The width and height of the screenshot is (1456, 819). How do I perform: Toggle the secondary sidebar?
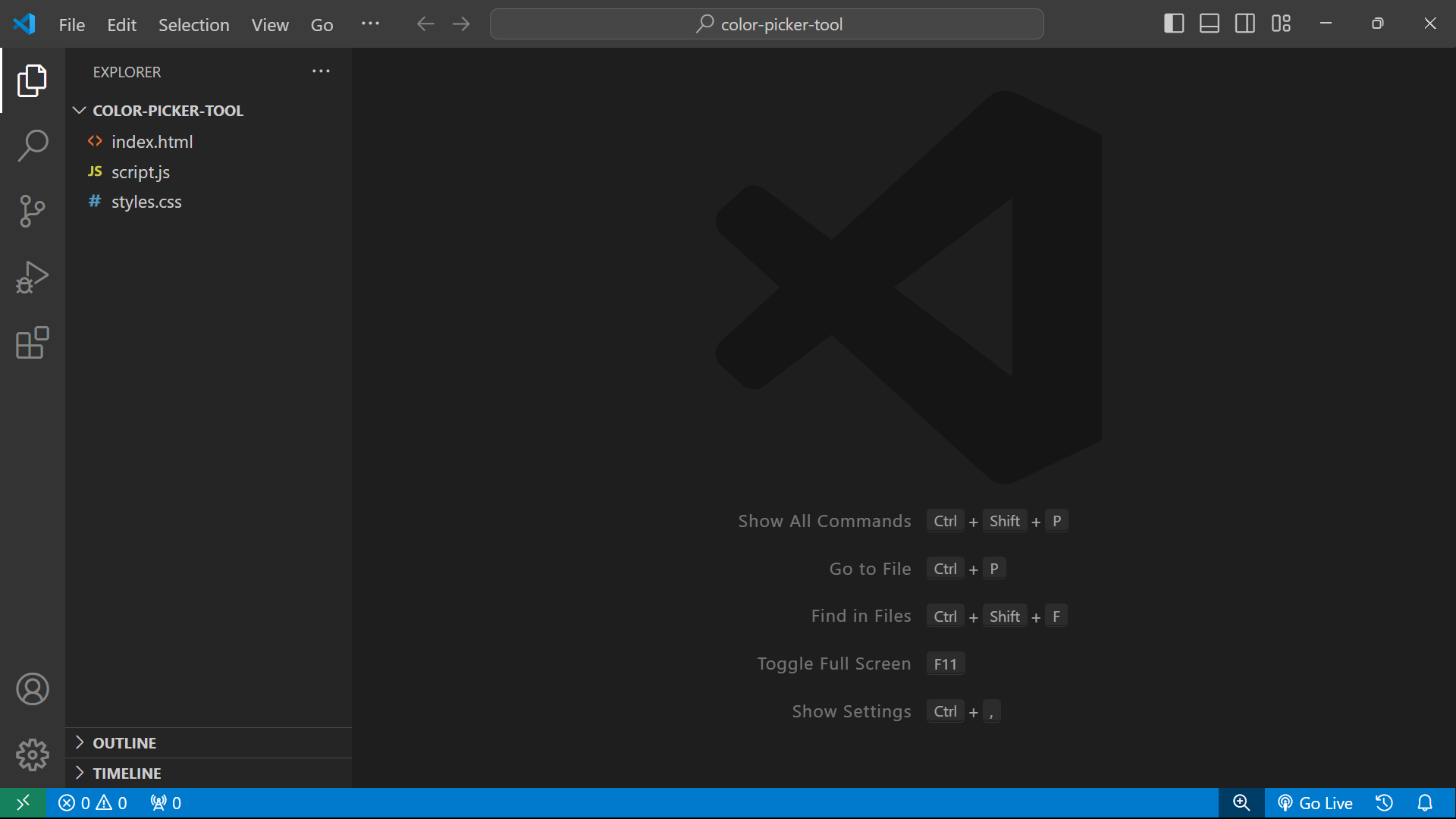point(1244,24)
